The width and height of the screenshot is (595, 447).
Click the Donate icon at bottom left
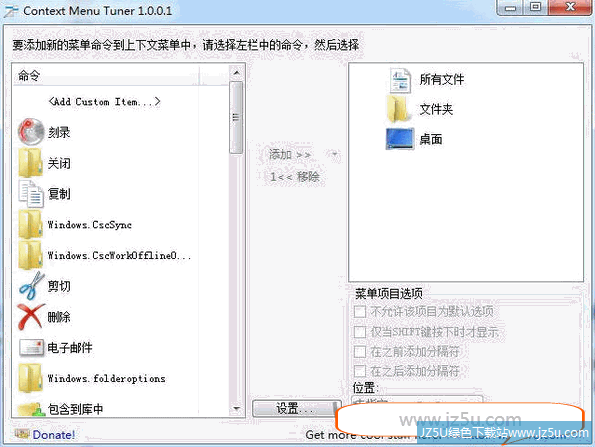[22, 434]
